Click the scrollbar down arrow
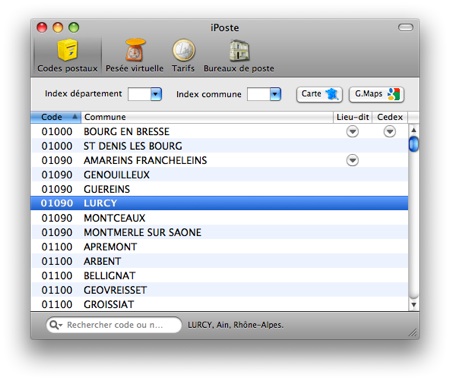Viewport: 450px width, 381px height. point(413,304)
